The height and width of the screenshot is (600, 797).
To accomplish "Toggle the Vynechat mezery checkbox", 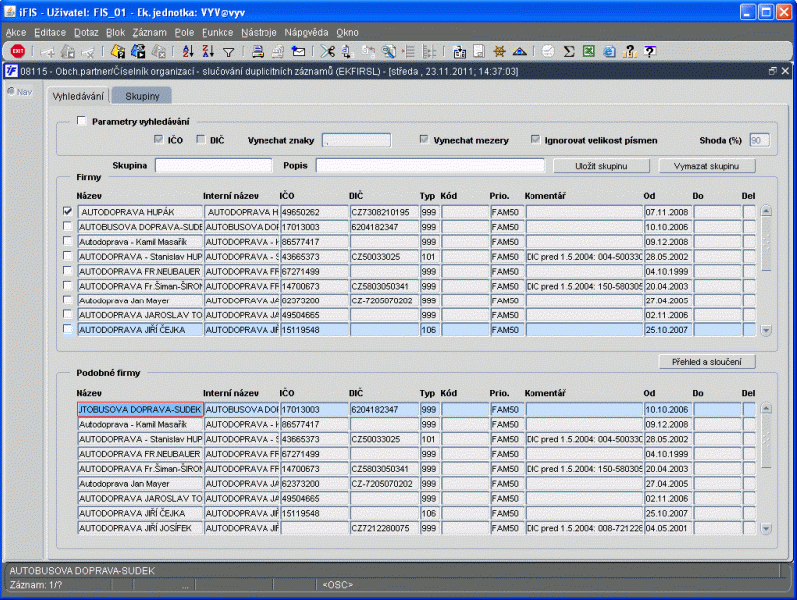I will tap(424, 139).
